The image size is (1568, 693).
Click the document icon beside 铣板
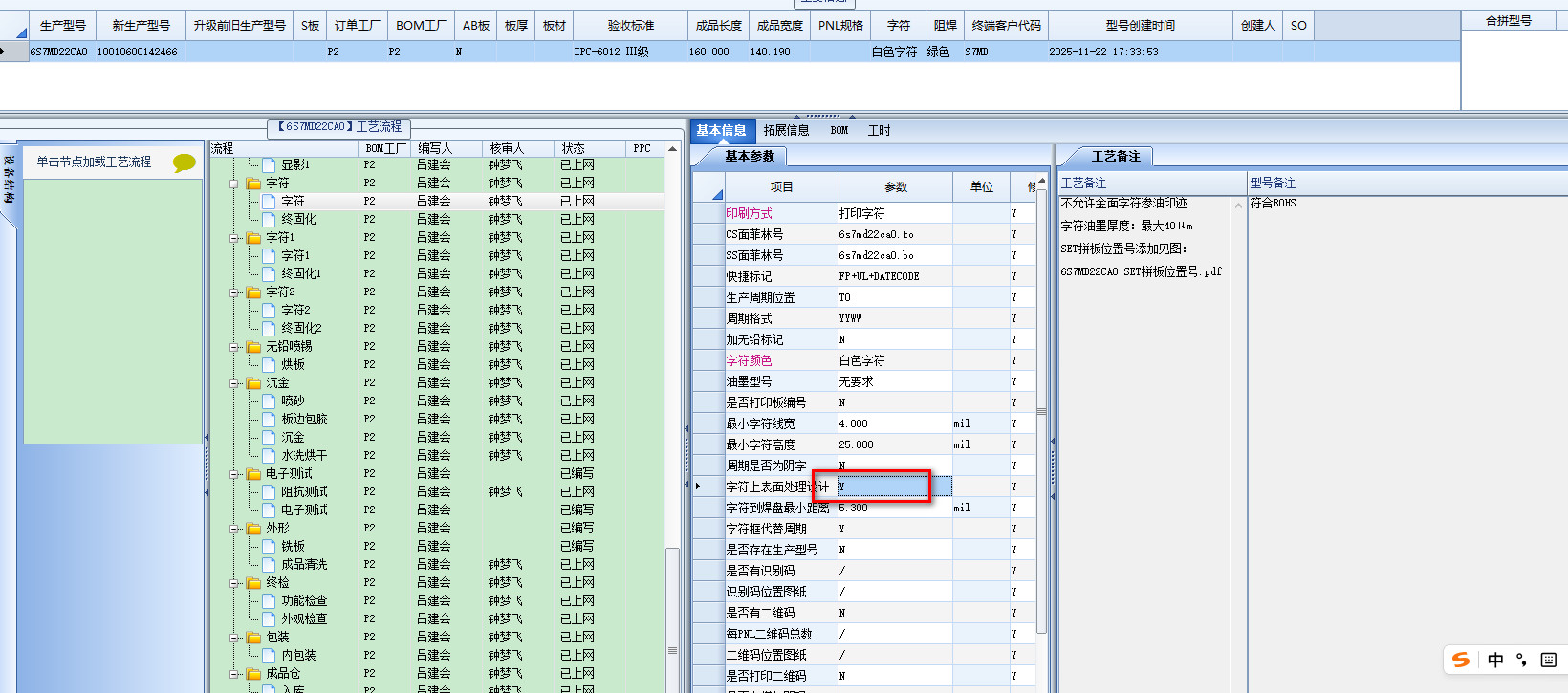pos(269,546)
